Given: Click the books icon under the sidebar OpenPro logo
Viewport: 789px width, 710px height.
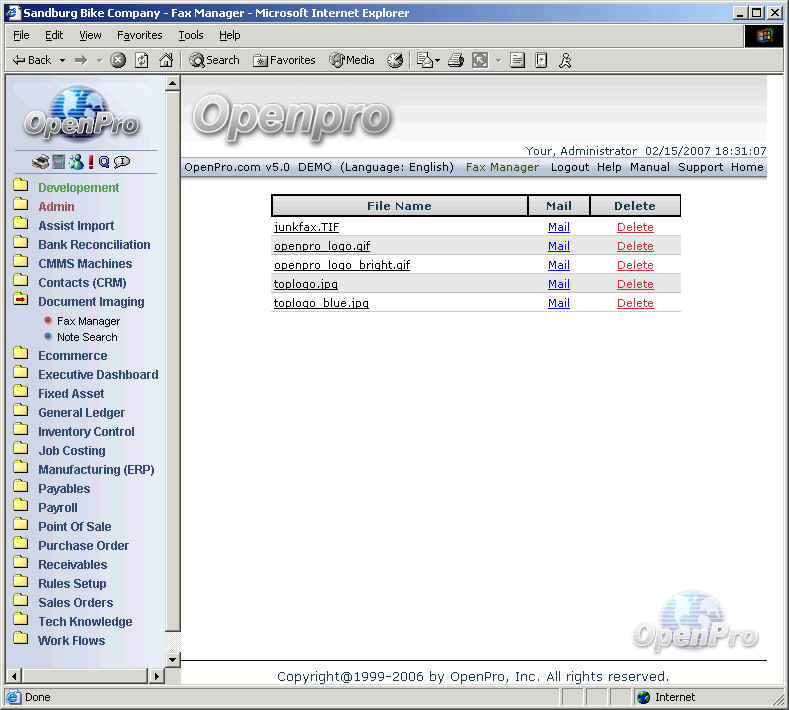Looking at the screenshot, I should tap(40, 162).
